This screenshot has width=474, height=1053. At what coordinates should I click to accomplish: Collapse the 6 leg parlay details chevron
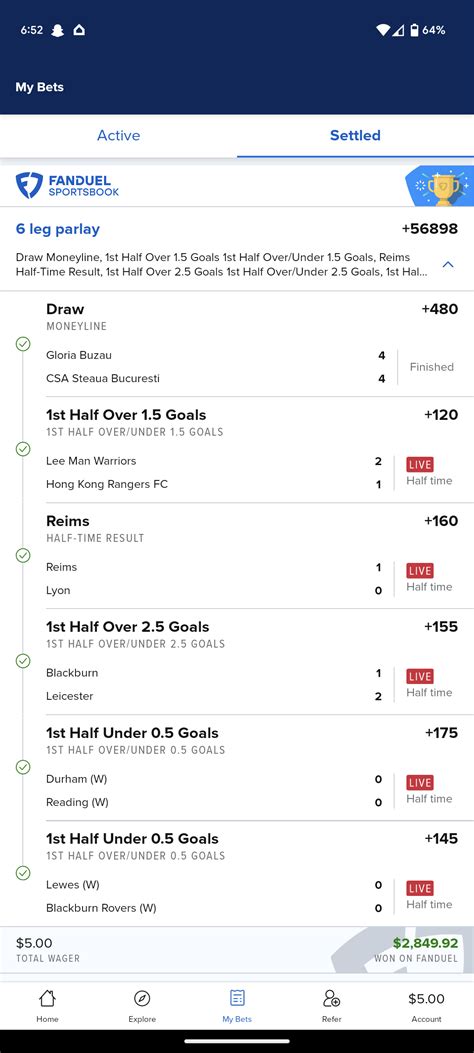tap(448, 265)
